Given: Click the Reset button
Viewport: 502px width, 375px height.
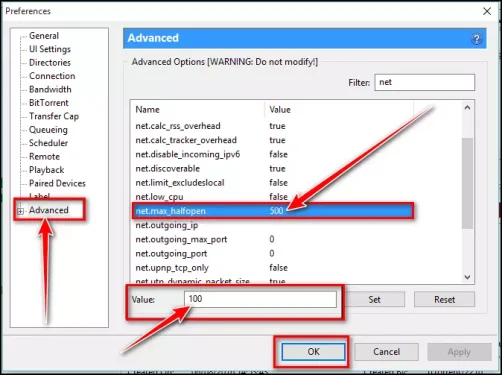Looking at the screenshot, I should [444, 299].
